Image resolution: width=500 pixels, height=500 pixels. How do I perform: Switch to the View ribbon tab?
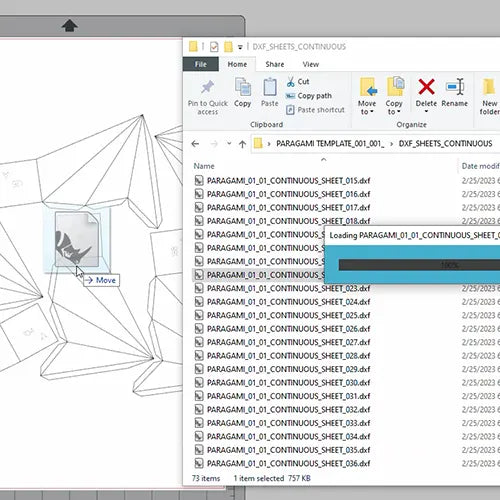click(311, 64)
